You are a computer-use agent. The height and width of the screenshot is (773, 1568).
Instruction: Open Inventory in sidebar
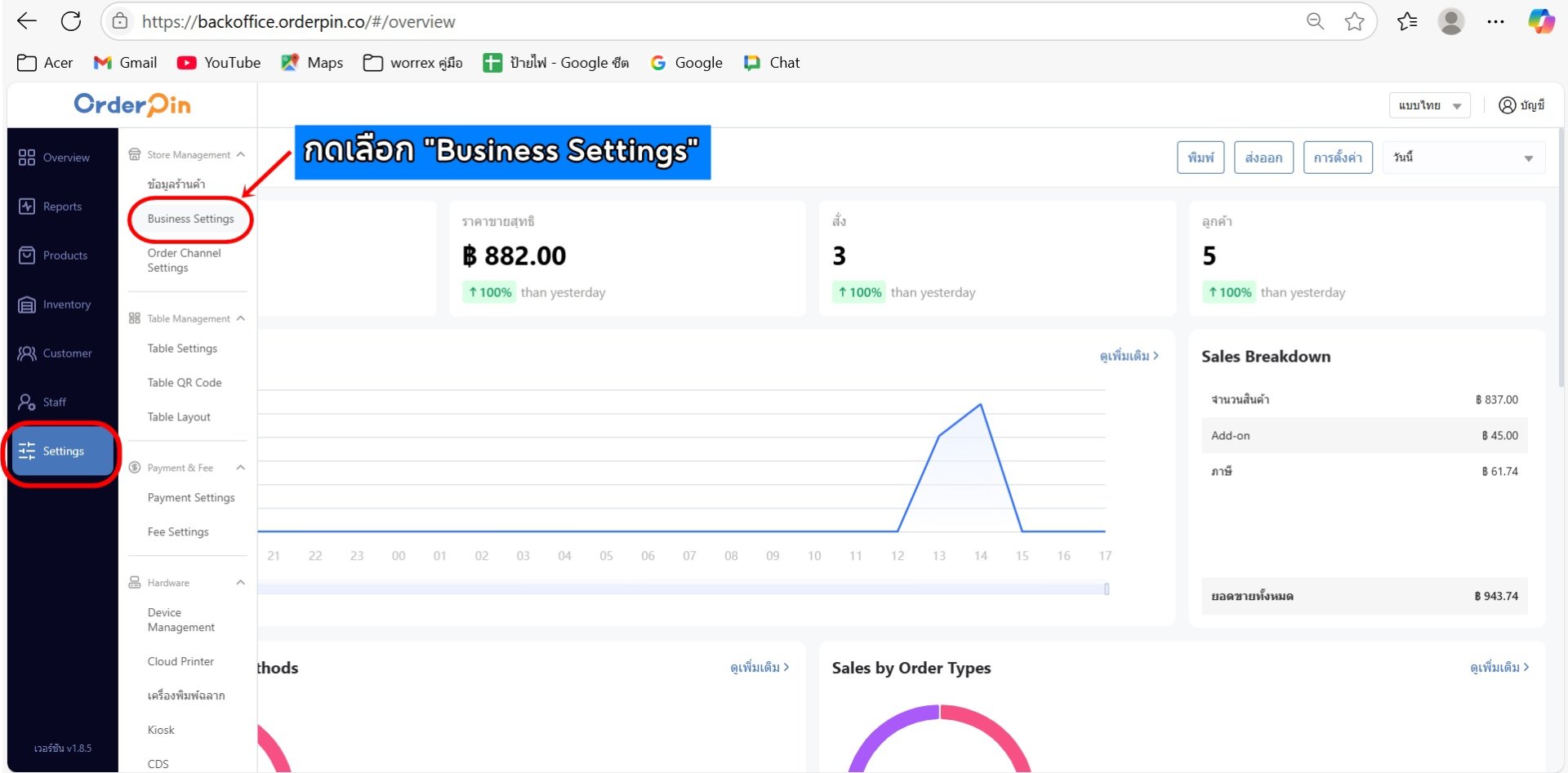tap(63, 304)
